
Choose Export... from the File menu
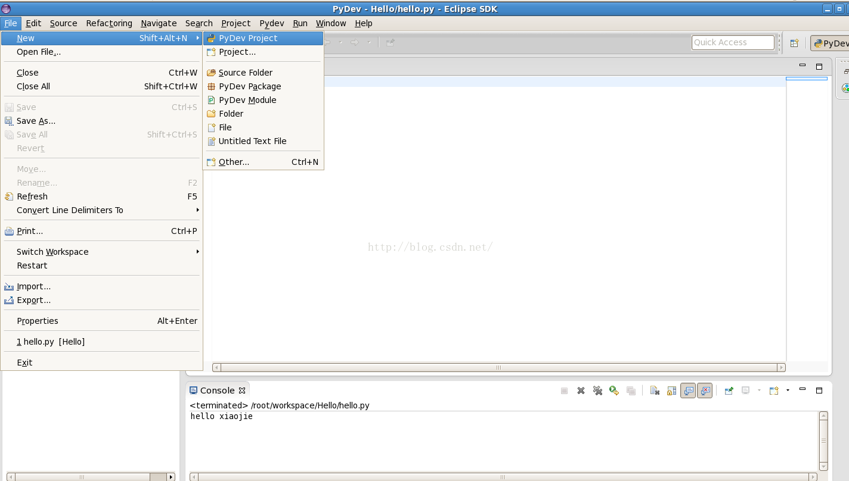pos(102,300)
